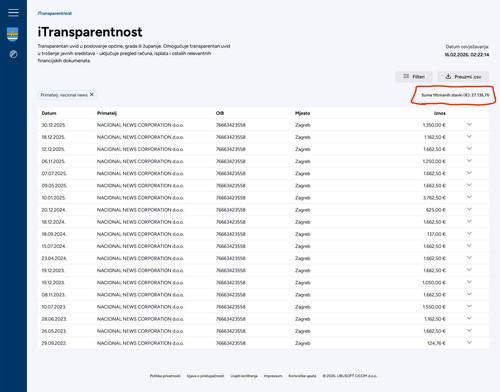Expand the 3.762,50 € row from 10.01.2025.
The image size is (500, 392).
469,197
